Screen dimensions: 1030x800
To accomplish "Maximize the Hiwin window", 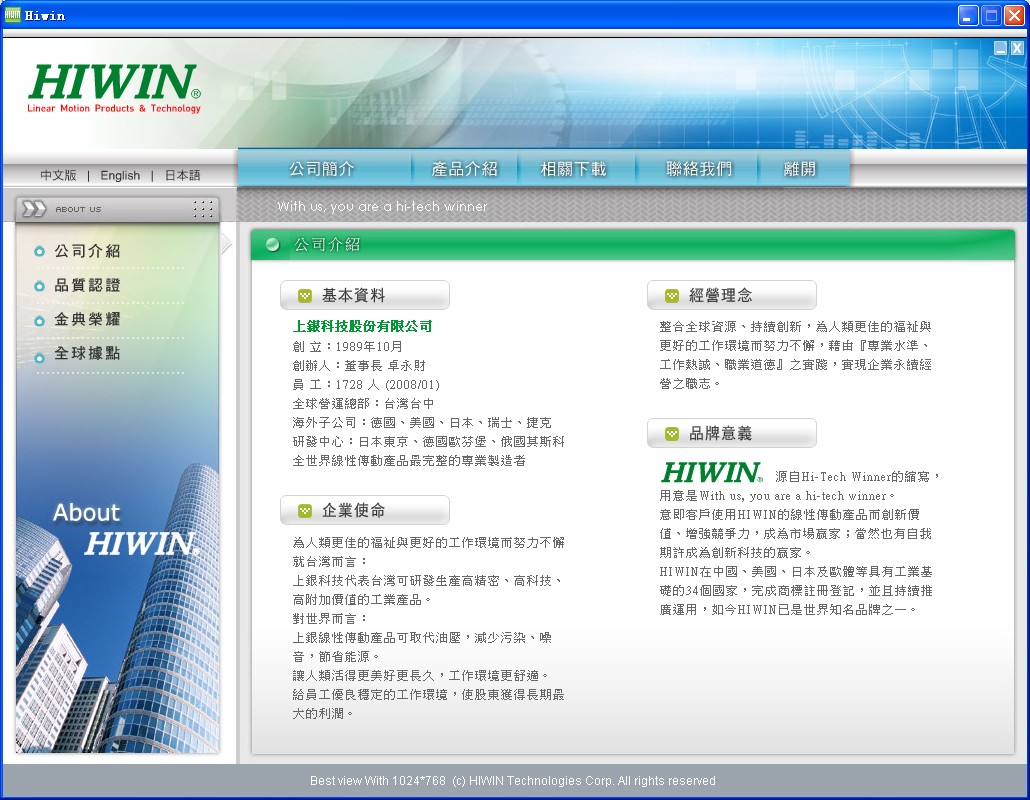I will 991,15.
